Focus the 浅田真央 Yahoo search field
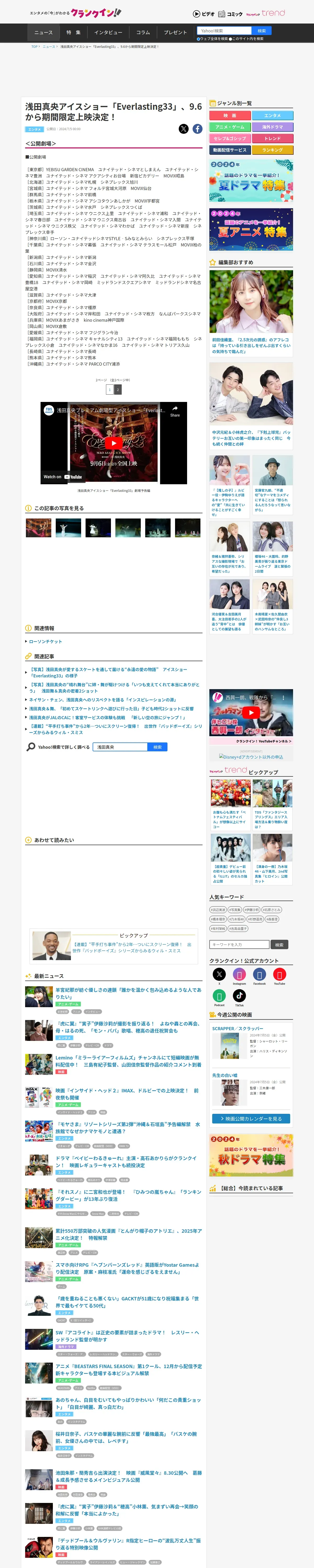Image resolution: width=314 pixels, height=1568 pixels. tap(121, 747)
